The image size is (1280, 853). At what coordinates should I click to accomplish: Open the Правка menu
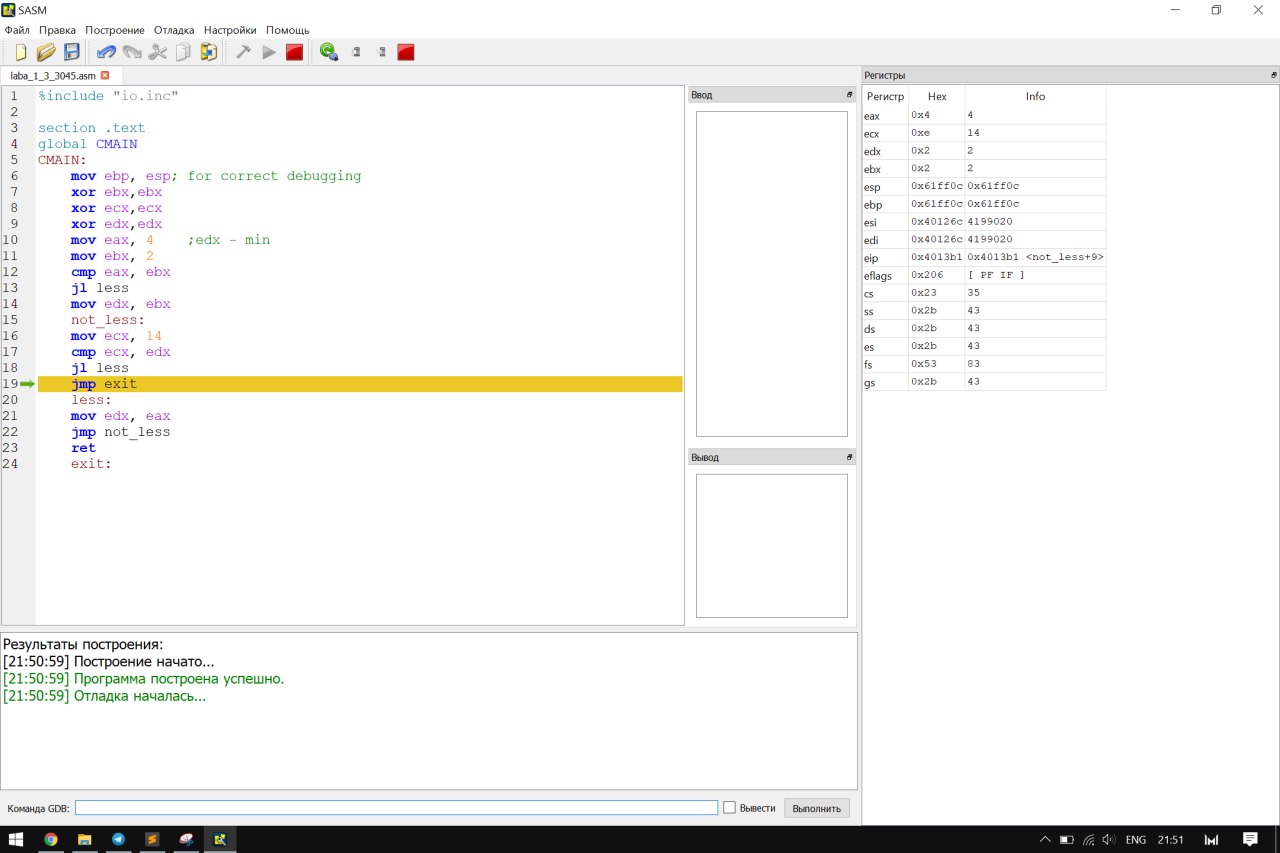(x=58, y=30)
